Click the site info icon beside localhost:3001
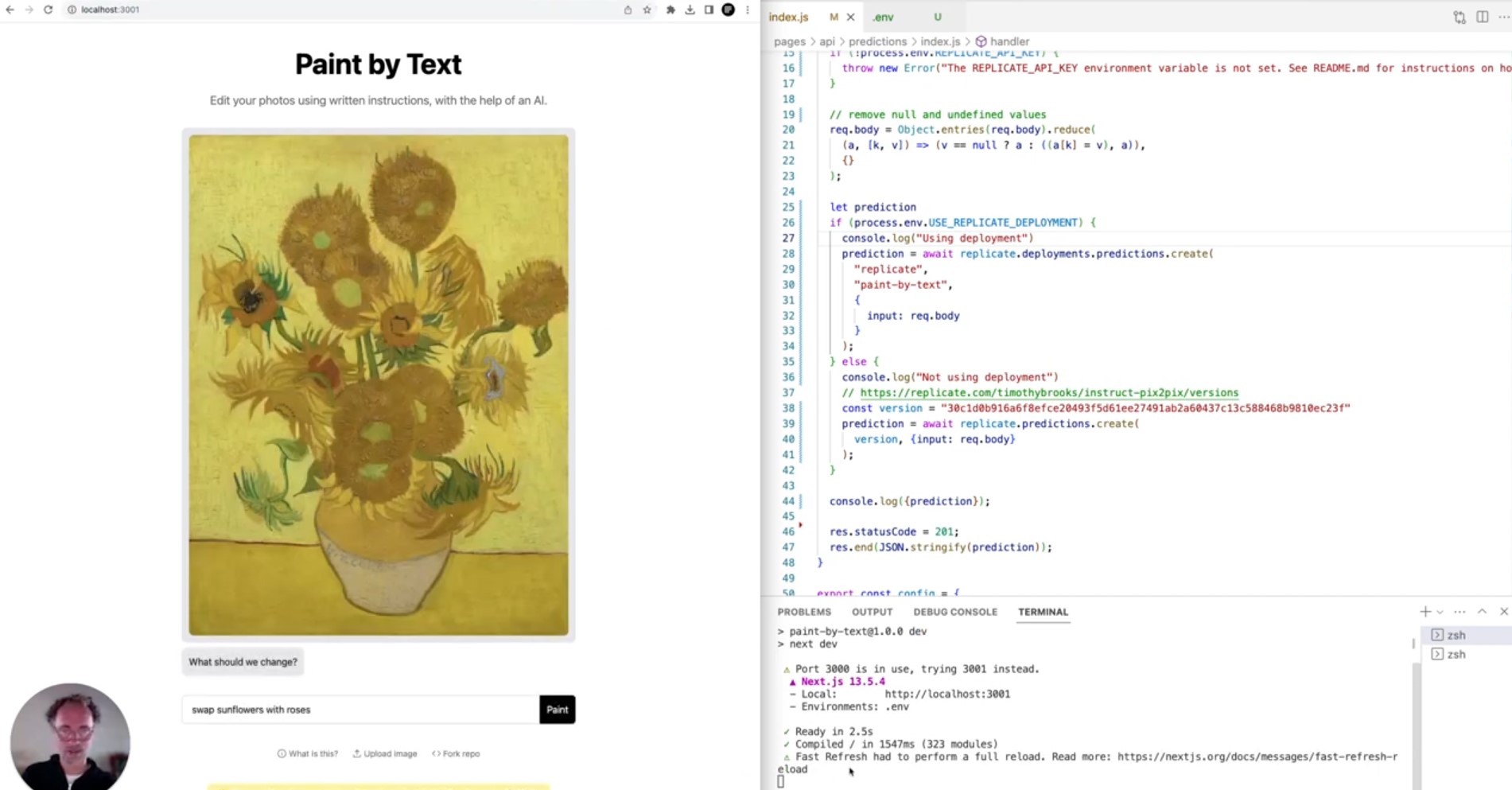The width and height of the screenshot is (1512, 790). [72, 10]
